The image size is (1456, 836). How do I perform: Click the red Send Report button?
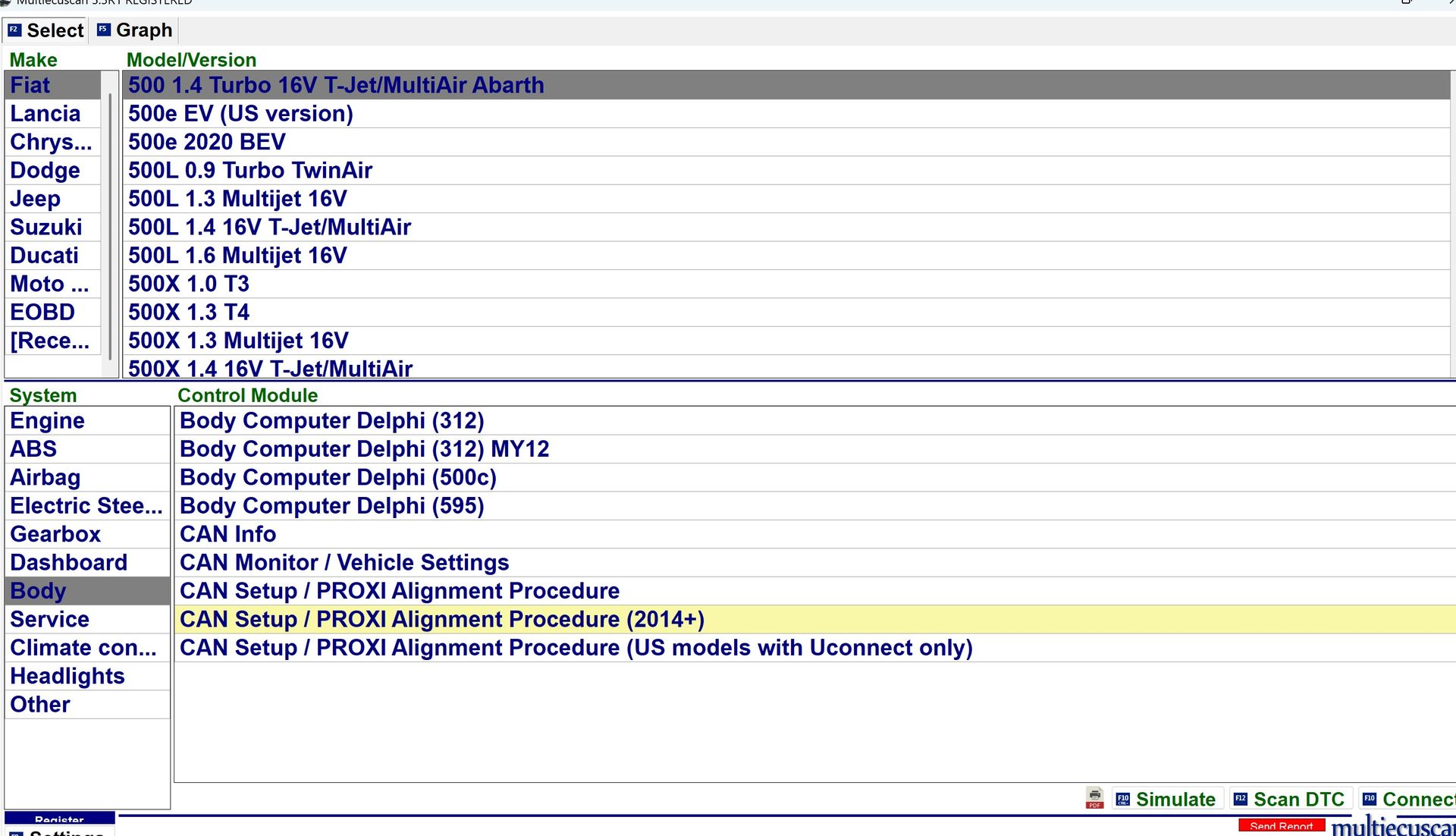point(1281,825)
